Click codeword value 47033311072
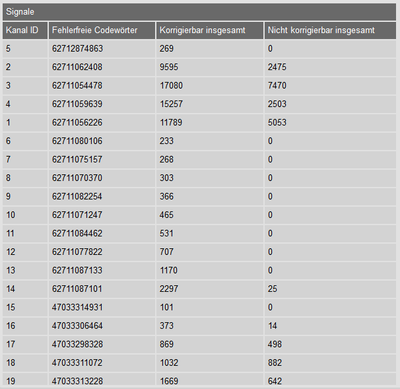400x389 pixels. click(77, 363)
